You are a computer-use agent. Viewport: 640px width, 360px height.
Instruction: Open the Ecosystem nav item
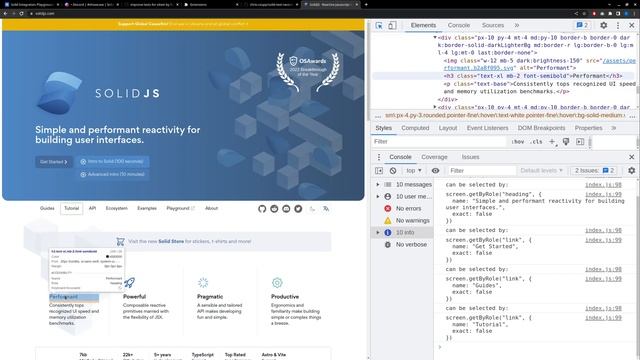tap(117, 208)
